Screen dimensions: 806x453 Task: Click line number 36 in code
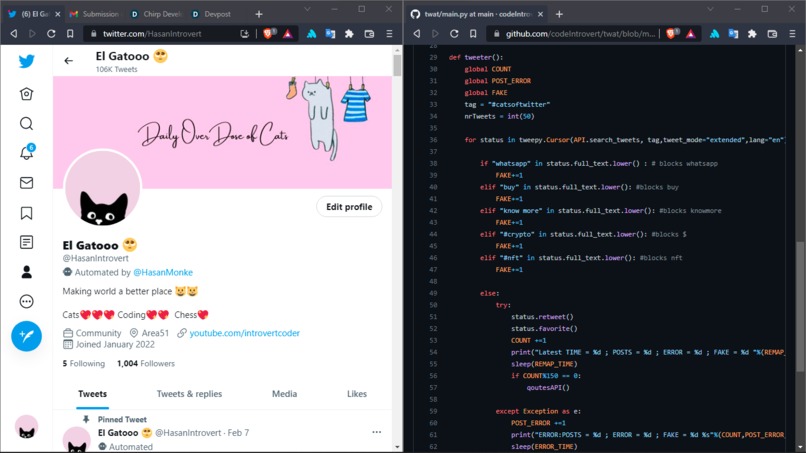click(x=433, y=140)
